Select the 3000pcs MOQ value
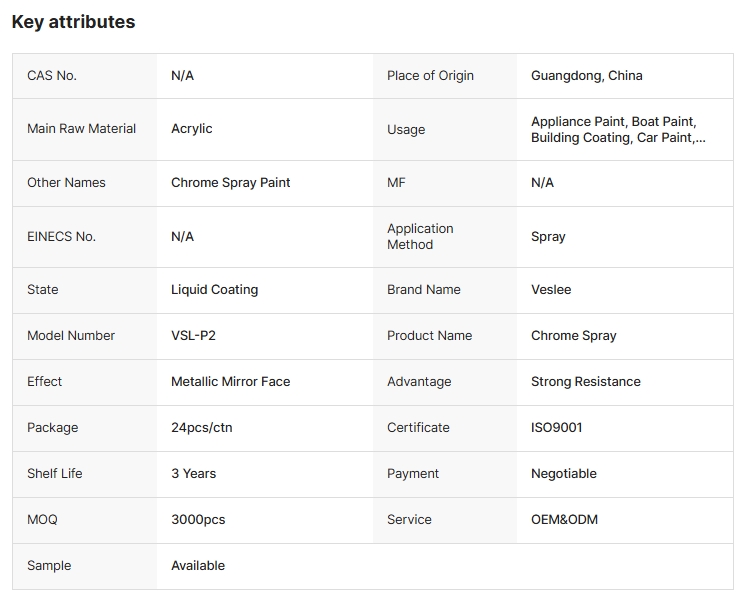Viewport: 742px width, 599px height. 198,520
